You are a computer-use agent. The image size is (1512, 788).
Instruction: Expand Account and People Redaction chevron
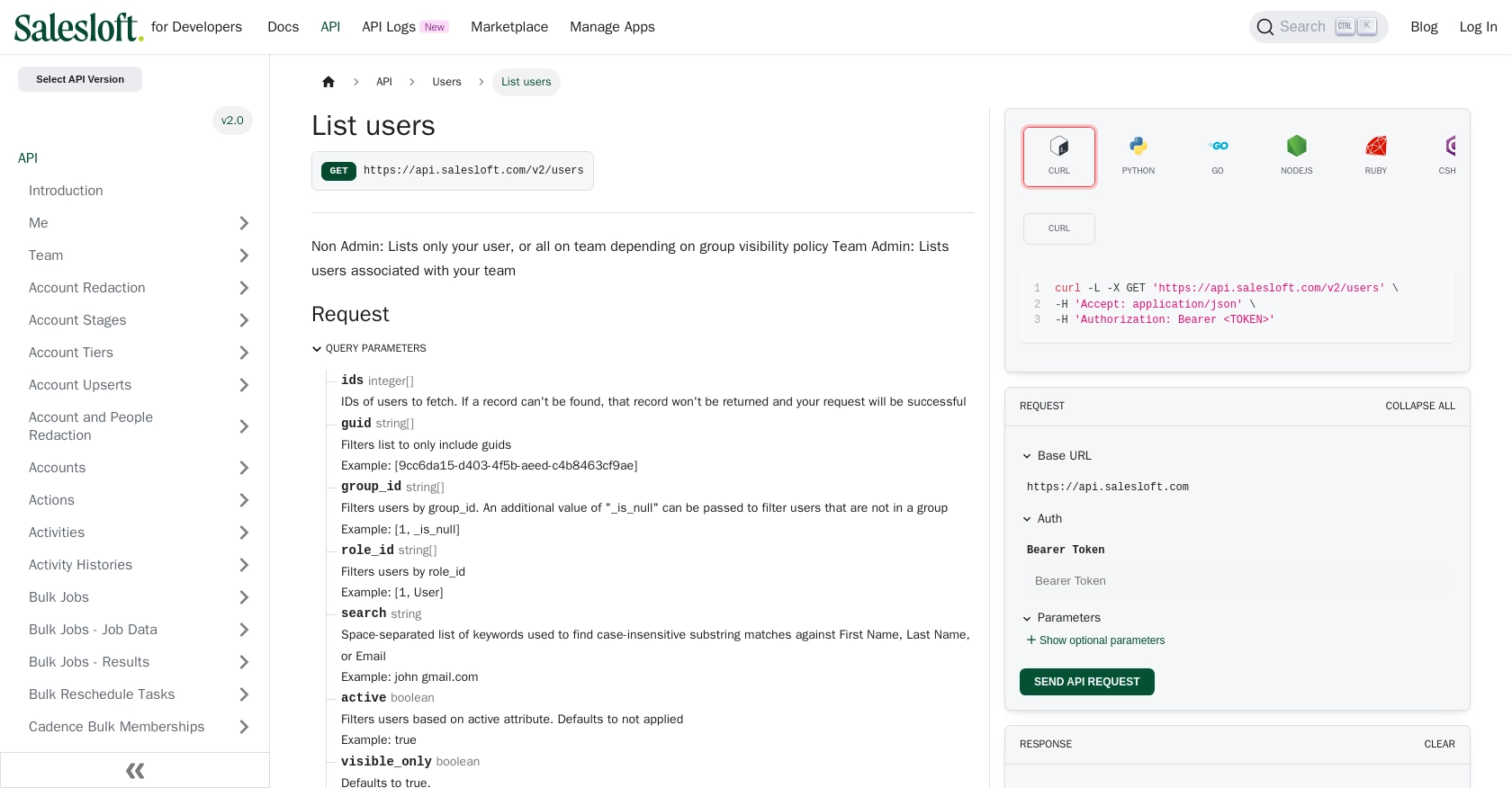tap(244, 426)
